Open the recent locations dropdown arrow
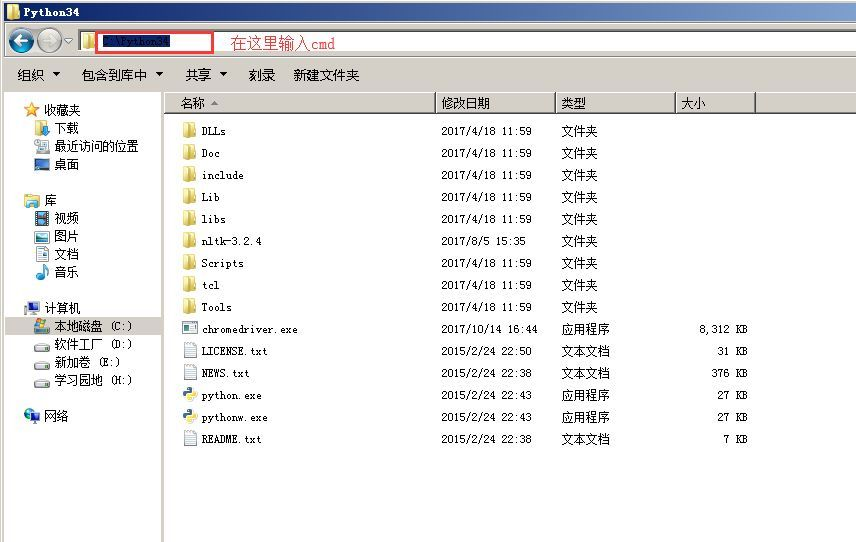This screenshot has height=542, width=856. (68, 41)
